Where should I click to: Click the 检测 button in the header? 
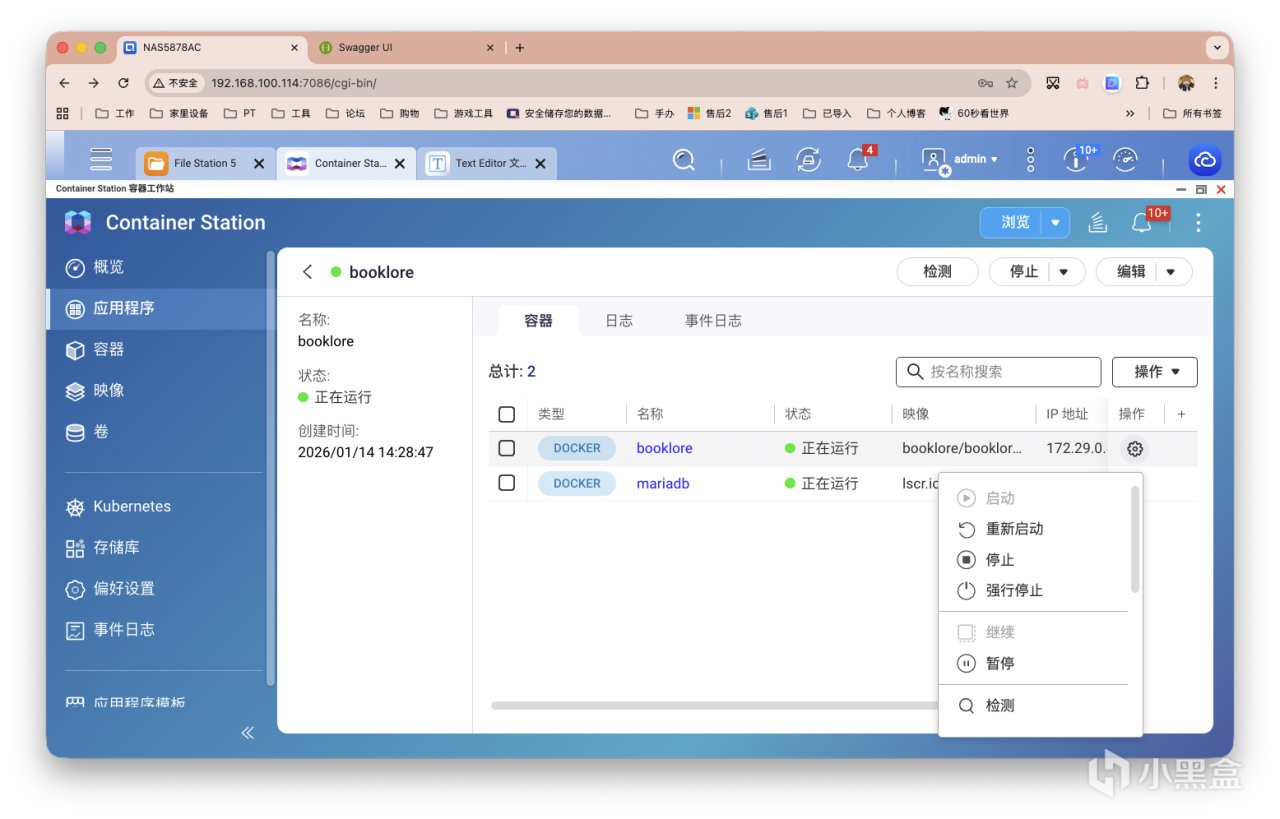pyautogui.click(x=937, y=272)
